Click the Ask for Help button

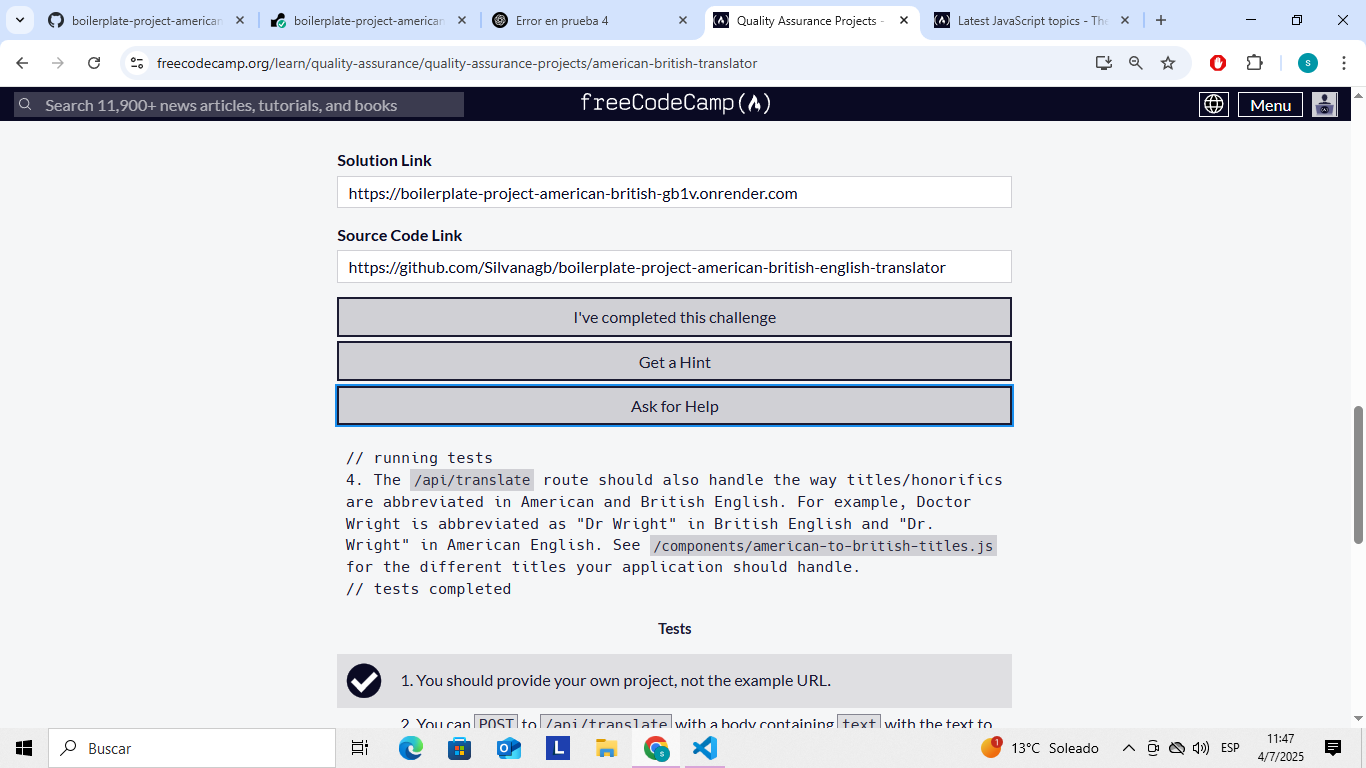[674, 406]
